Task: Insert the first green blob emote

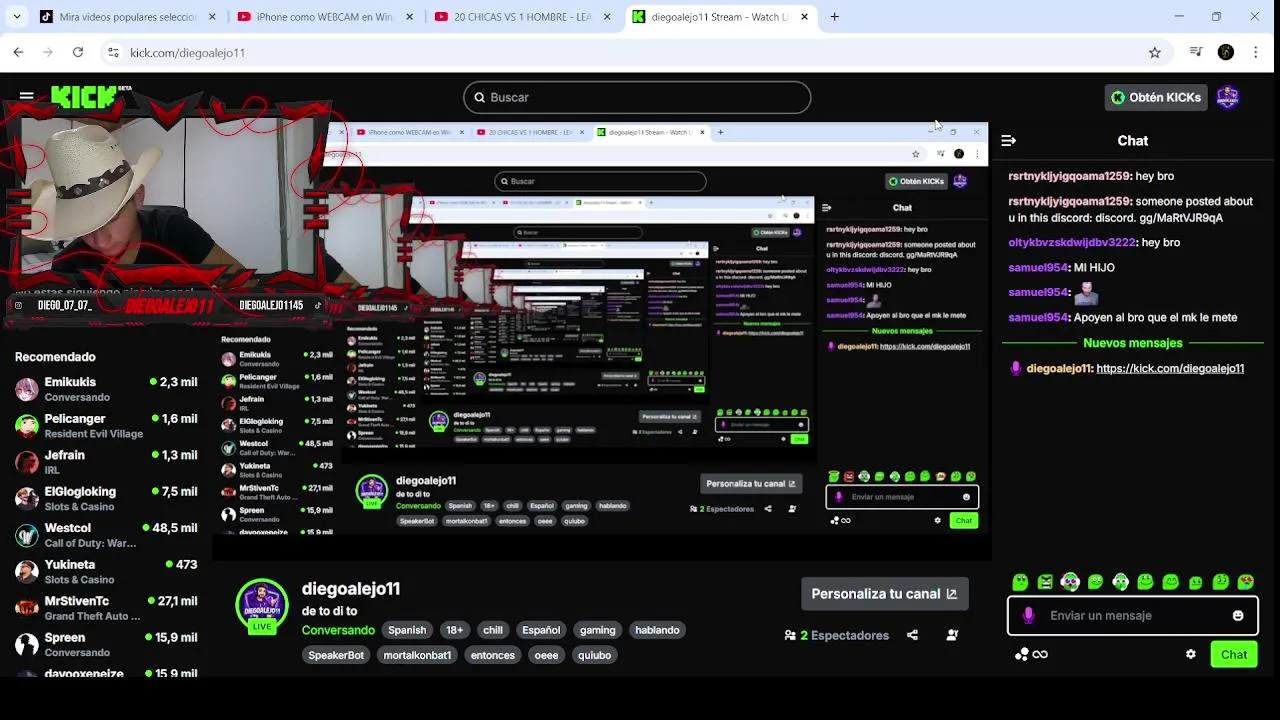Action: pos(1020,582)
